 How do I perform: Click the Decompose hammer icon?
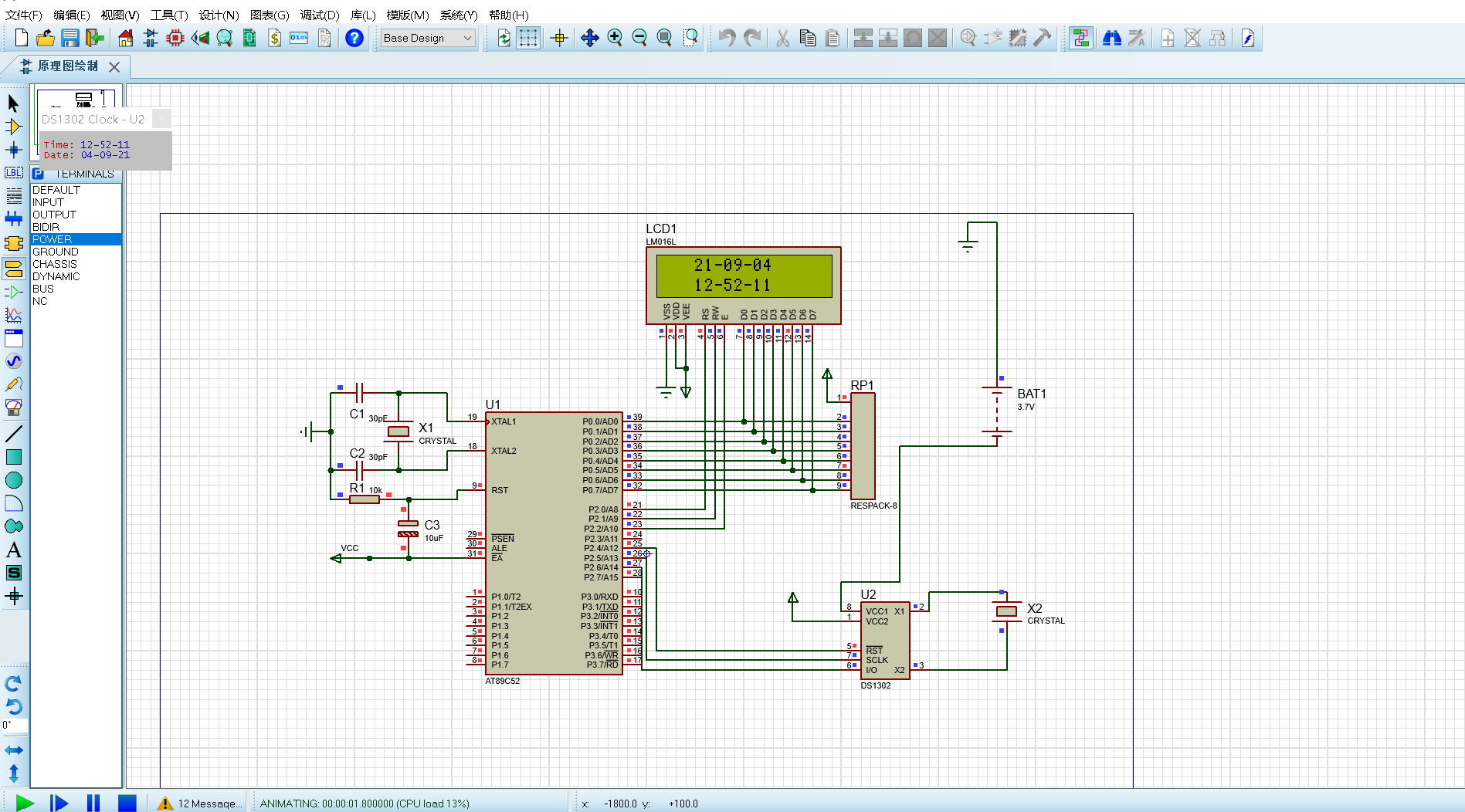pos(1043,38)
